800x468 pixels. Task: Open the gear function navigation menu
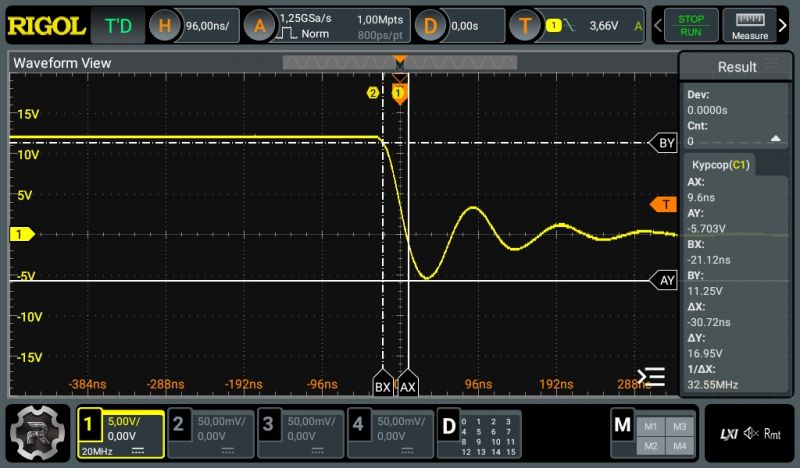(37, 433)
